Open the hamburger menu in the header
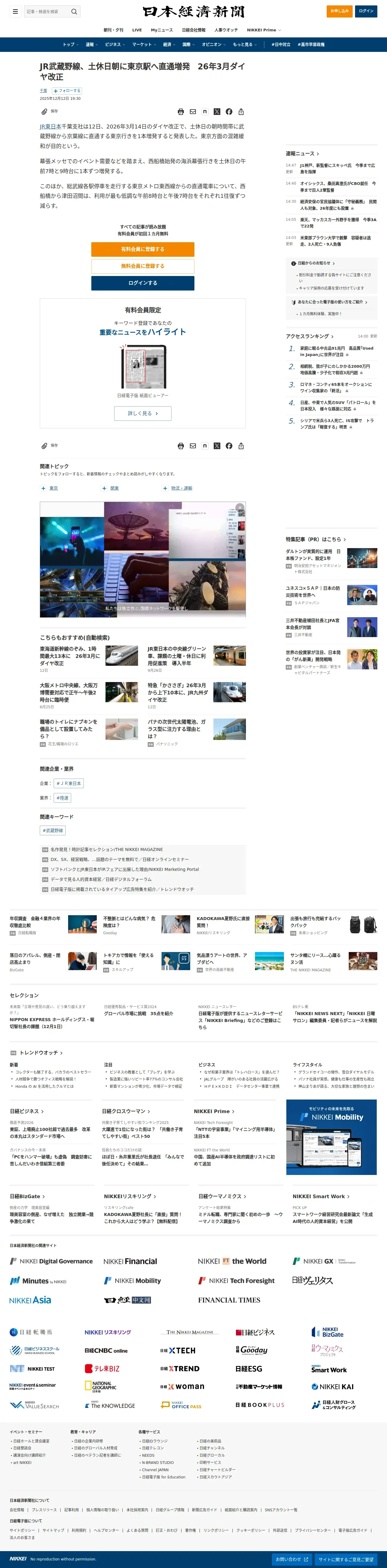Viewport: 387px width, 1568px height. [15, 11]
